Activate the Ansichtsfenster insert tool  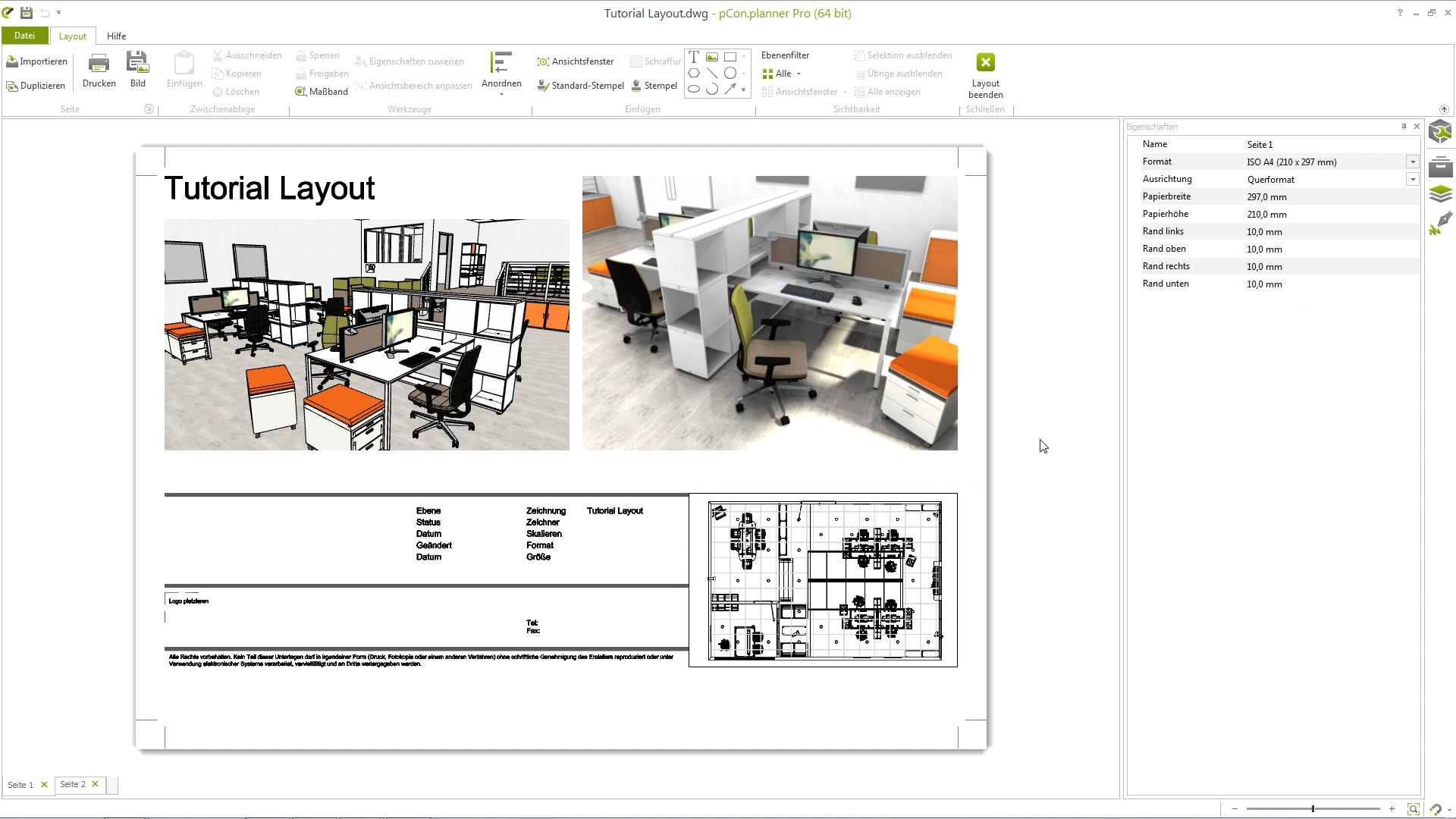pyautogui.click(x=575, y=61)
